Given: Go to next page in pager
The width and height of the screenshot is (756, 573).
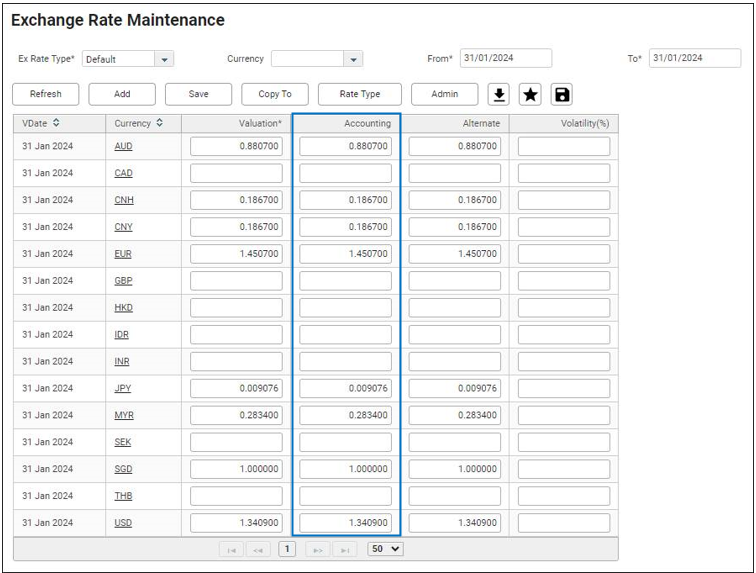Looking at the screenshot, I should tap(318, 549).
